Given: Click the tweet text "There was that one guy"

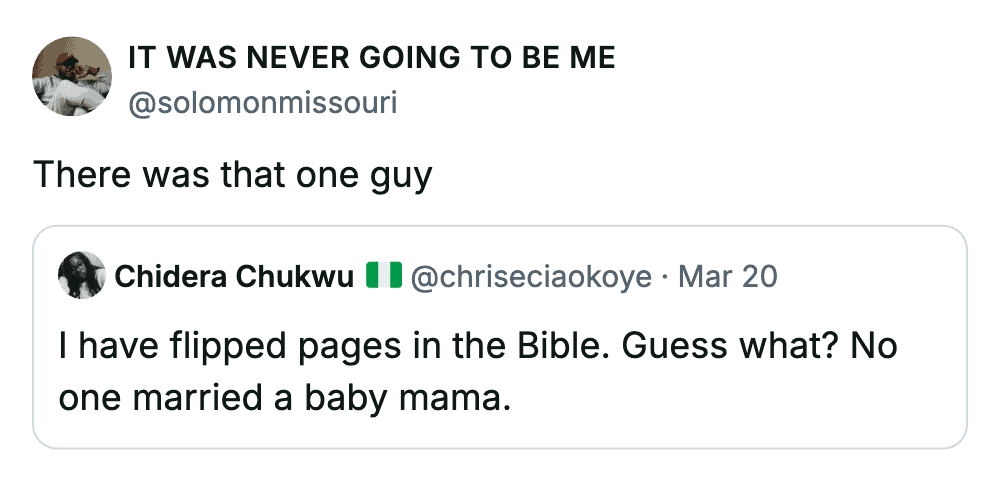Looking at the screenshot, I should 232,175.
